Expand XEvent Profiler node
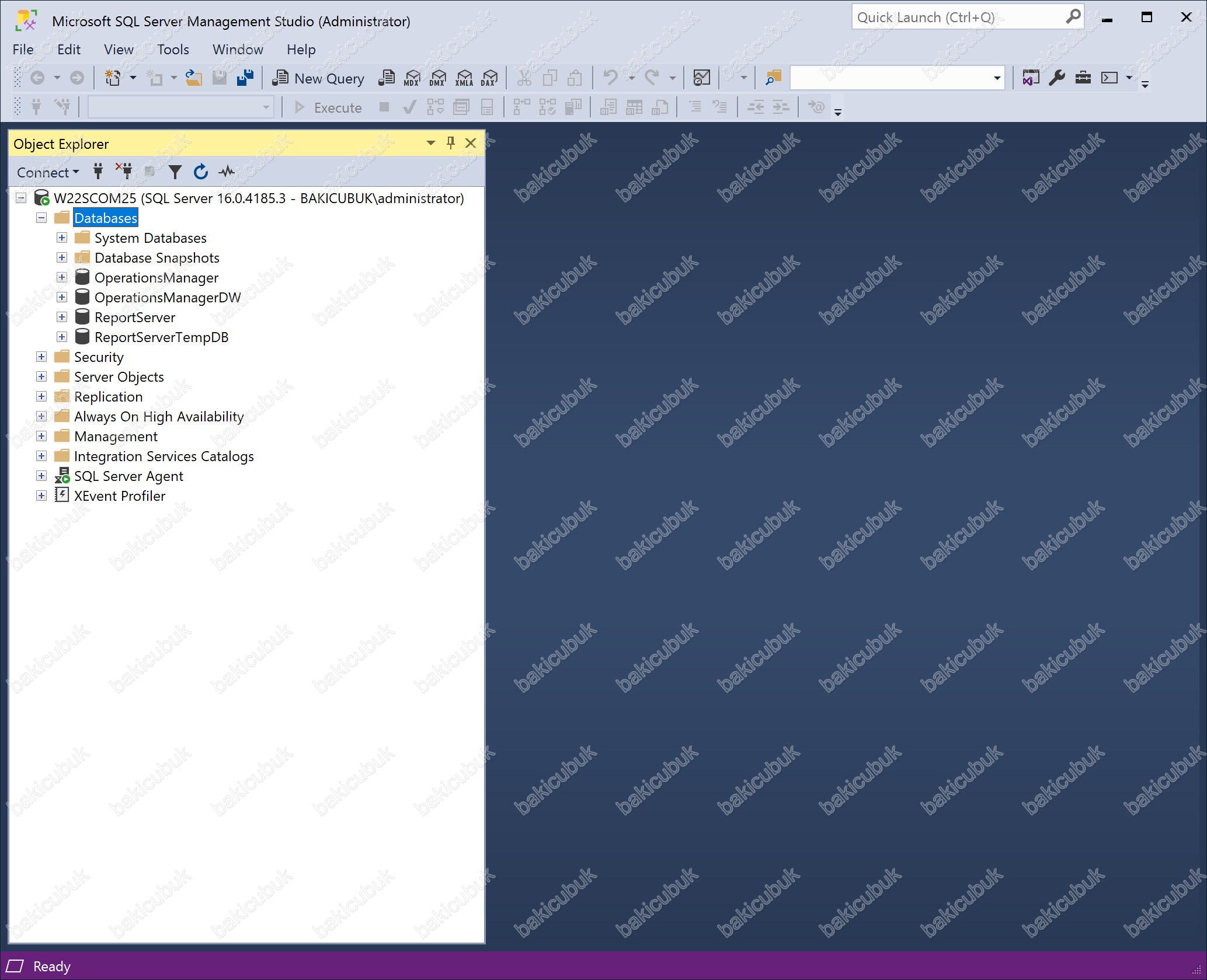 pyautogui.click(x=41, y=496)
